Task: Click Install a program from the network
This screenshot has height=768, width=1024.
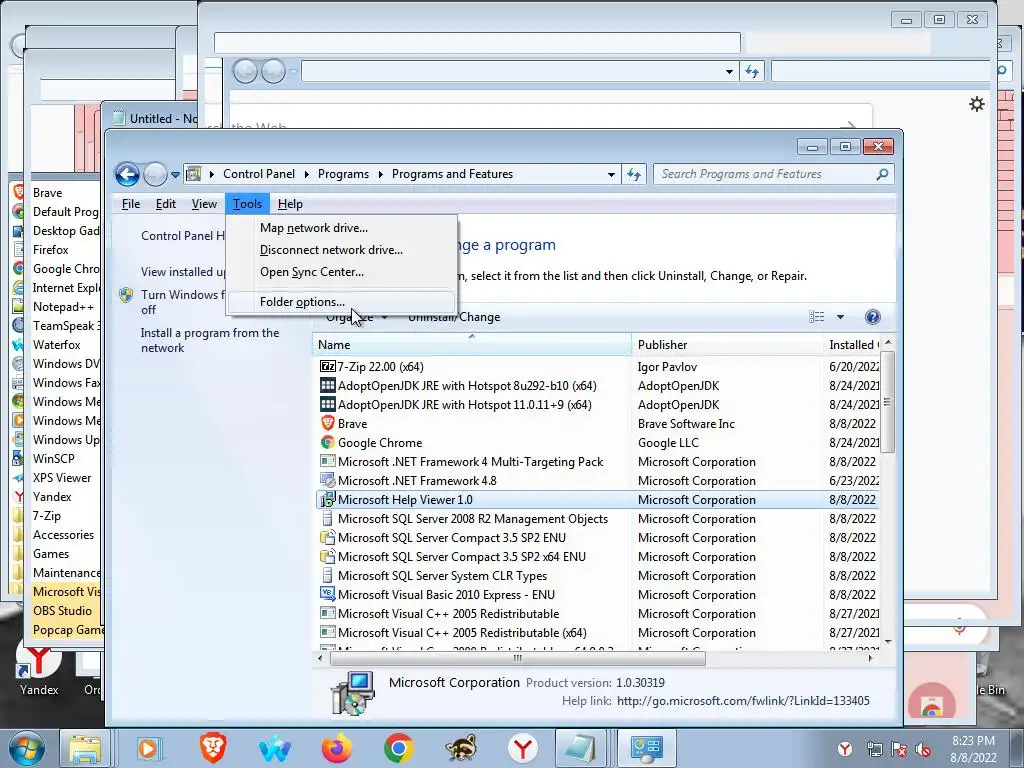Action: coord(210,340)
